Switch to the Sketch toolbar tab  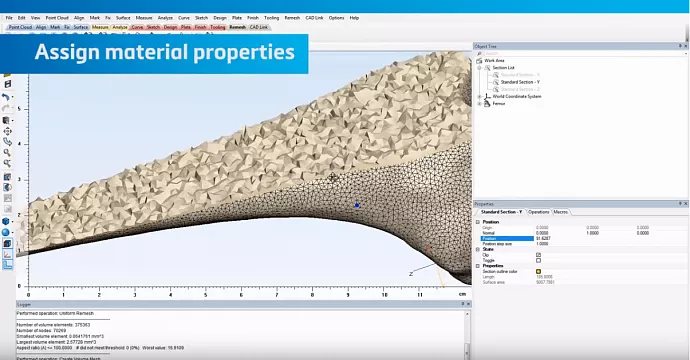coord(153,27)
